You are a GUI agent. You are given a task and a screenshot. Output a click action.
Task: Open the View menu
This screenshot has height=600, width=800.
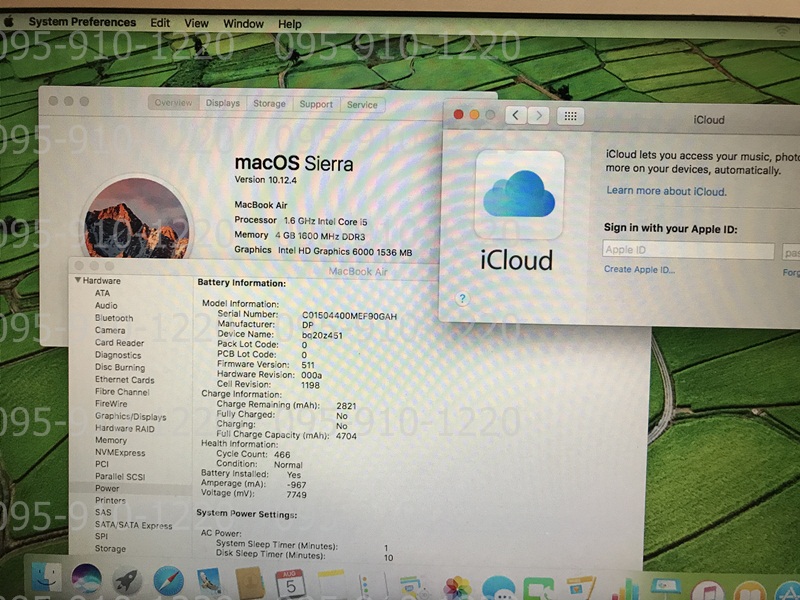pyautogui.click(x=196, y=23)
